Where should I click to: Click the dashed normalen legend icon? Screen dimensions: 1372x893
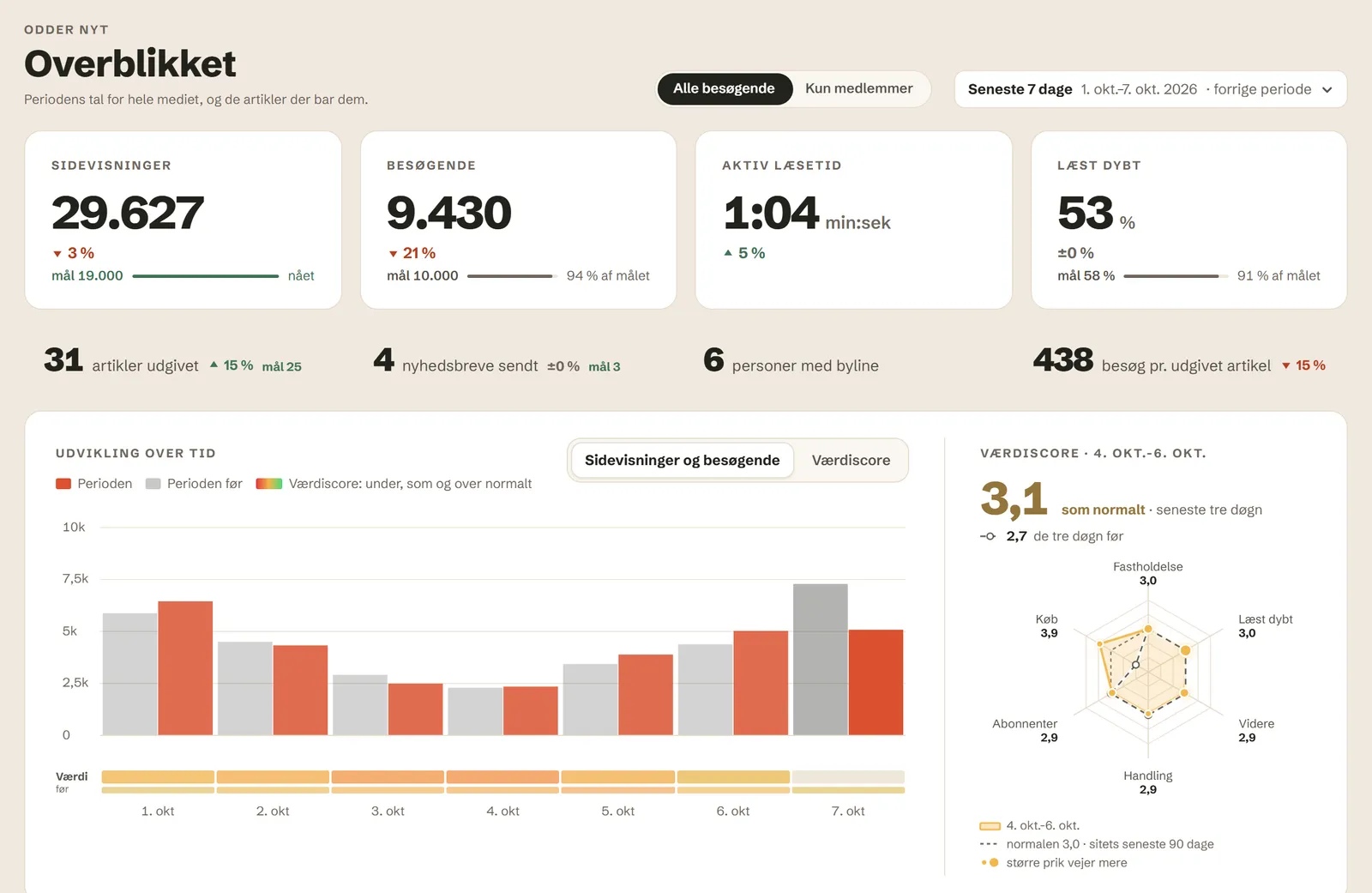[x=989, y=844]
